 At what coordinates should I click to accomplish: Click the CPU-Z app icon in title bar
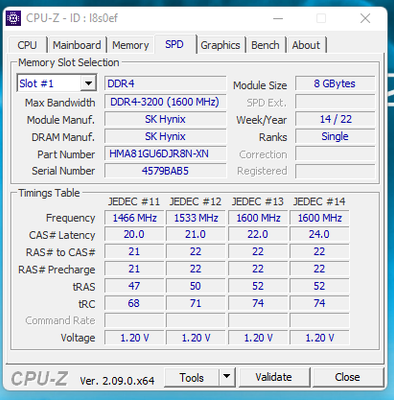click(13, 18)
